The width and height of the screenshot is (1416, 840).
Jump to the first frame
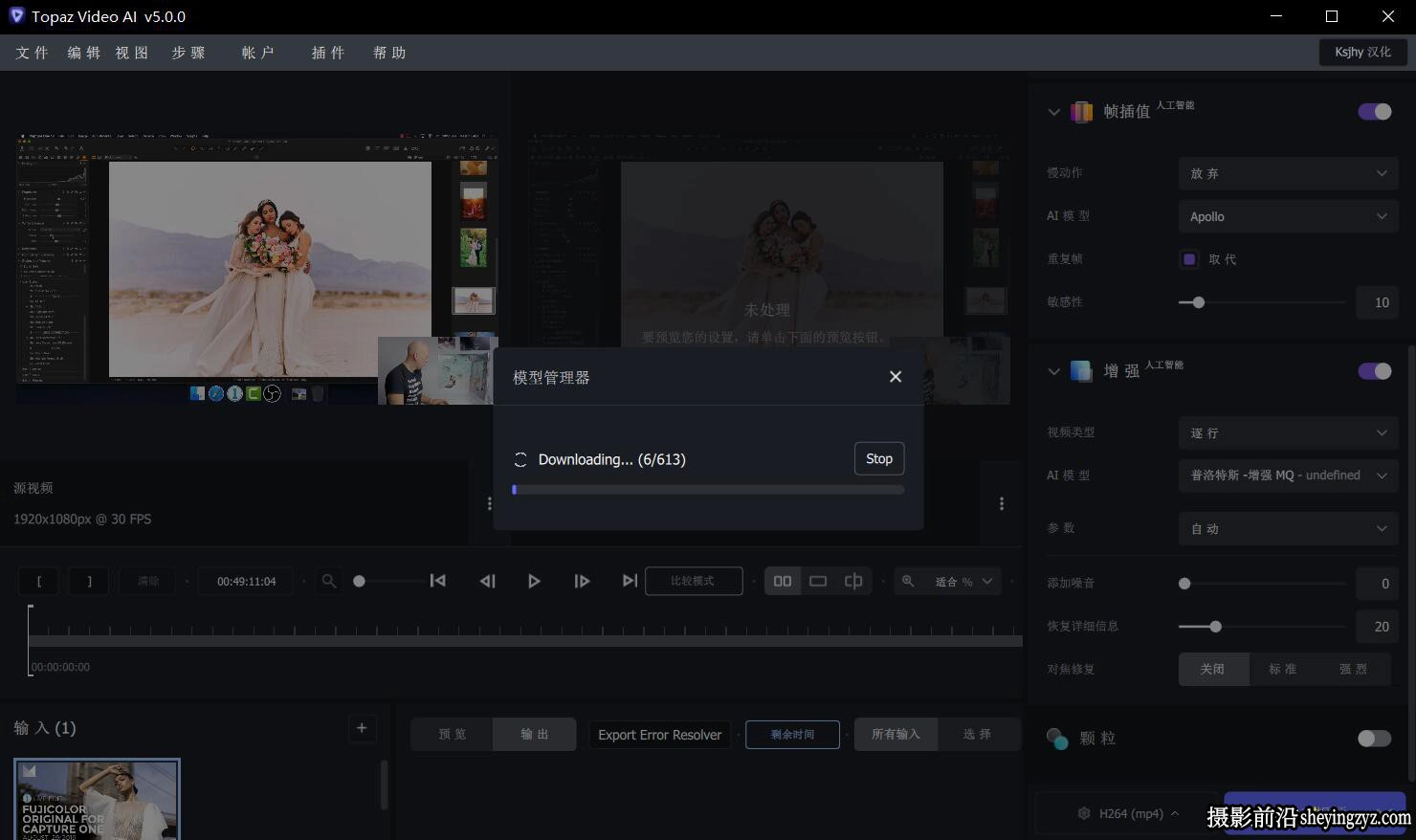[438, 581]
